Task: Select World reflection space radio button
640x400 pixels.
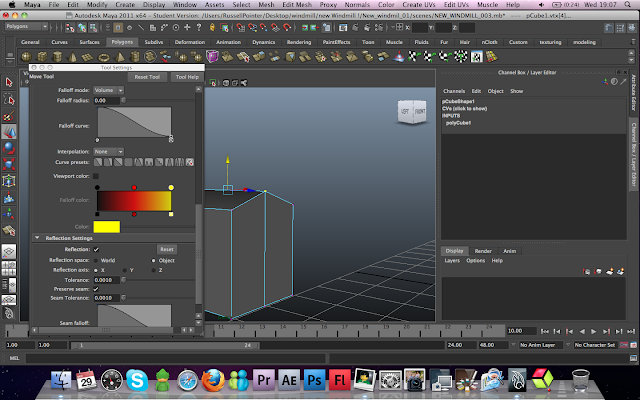Action: pyautogui.click(x=96, y=260)
